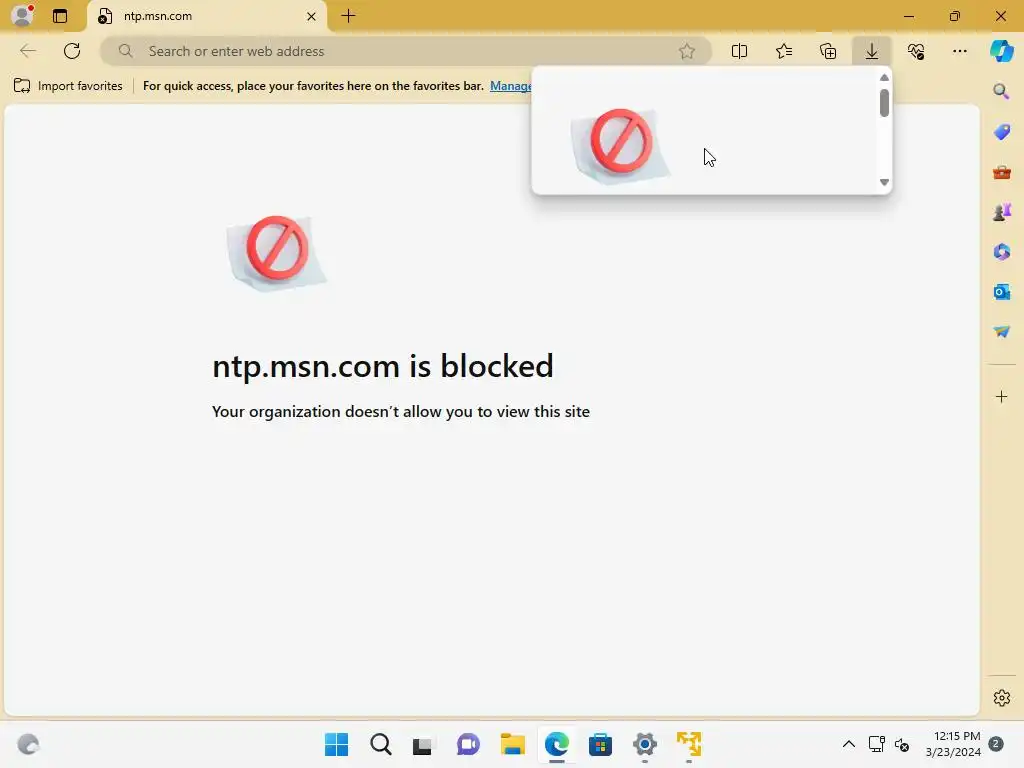Open the tab actions menu icon

(60, 16)
